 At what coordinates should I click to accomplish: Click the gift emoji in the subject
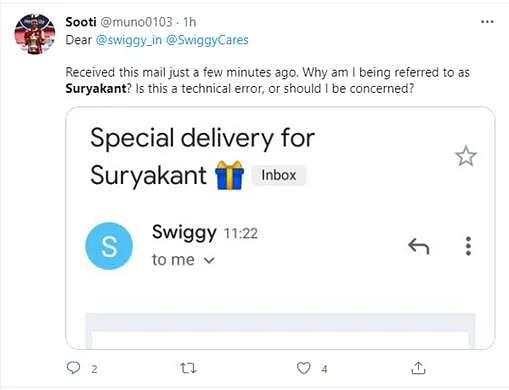point(229,175)
